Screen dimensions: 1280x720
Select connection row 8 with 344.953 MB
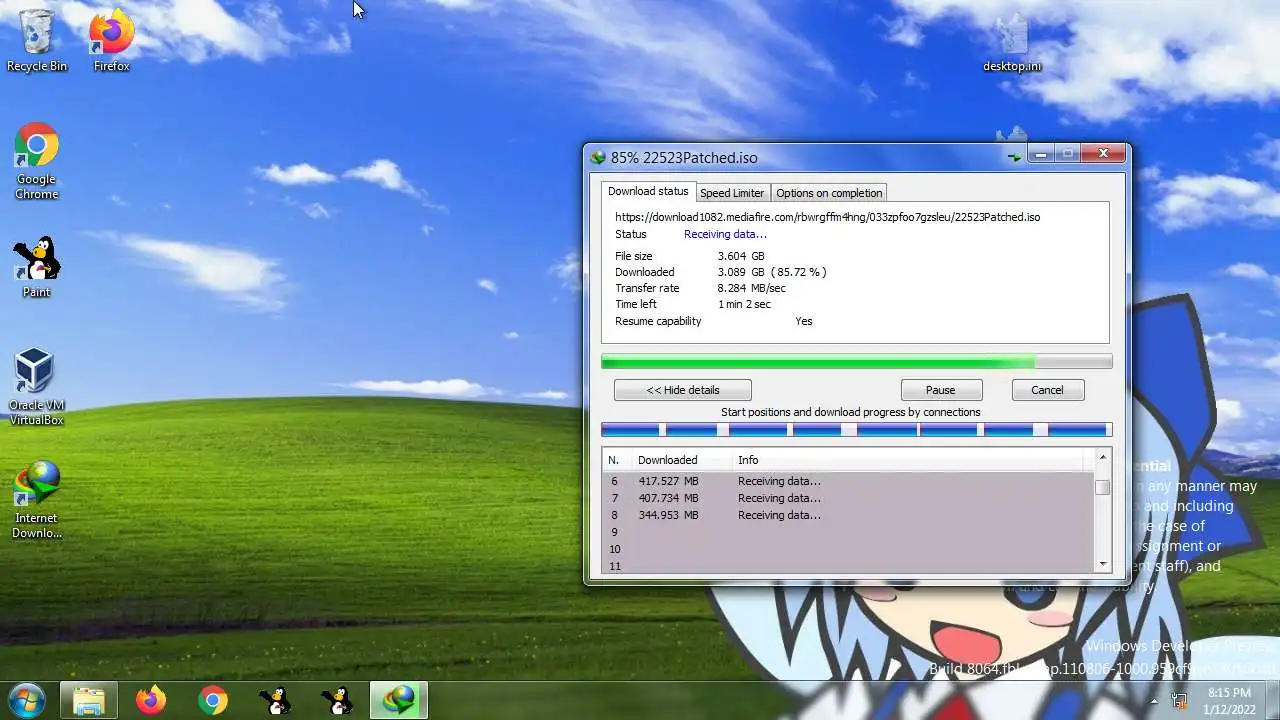(848, 515)
